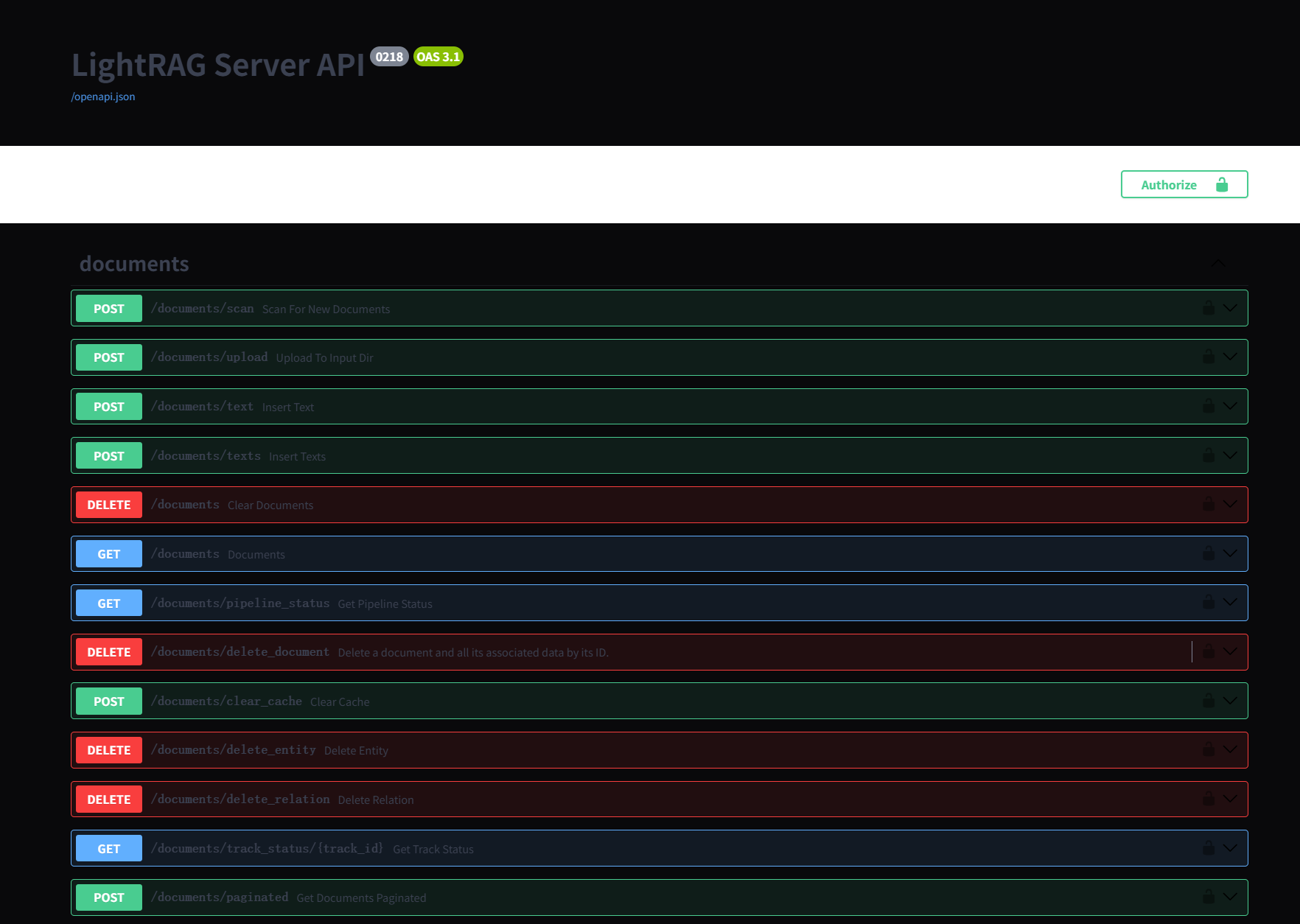
Task: Expand the /documents/texts endpoint chevron
Action: (x=1230, y=455)
